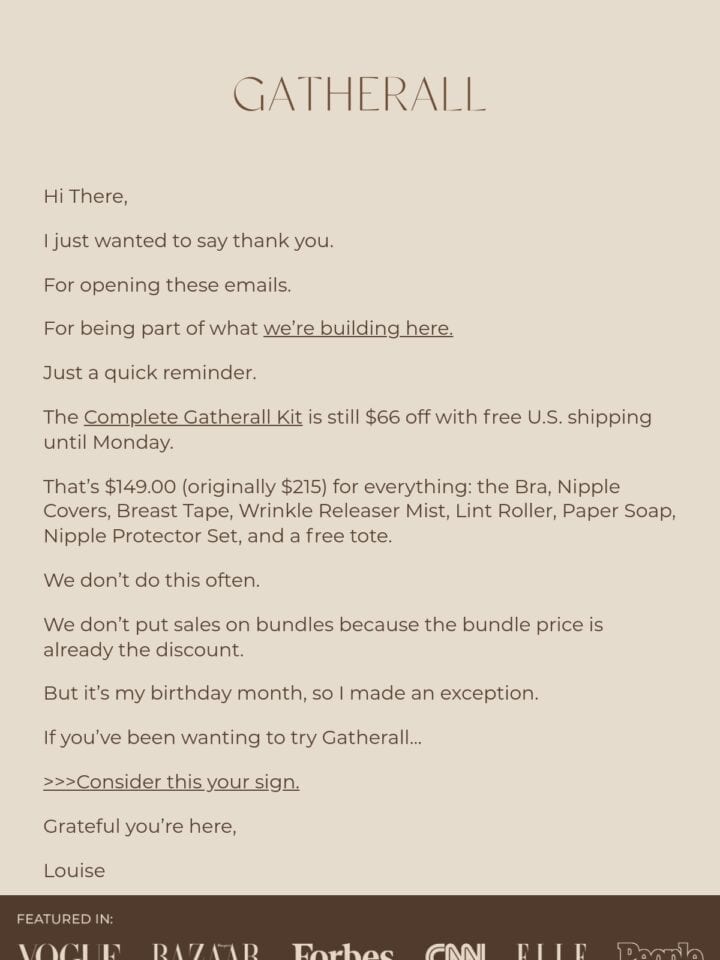The image size is (720, 960).
Task: Click the Bazaar logo in the footer
Action: pos(205,951)
